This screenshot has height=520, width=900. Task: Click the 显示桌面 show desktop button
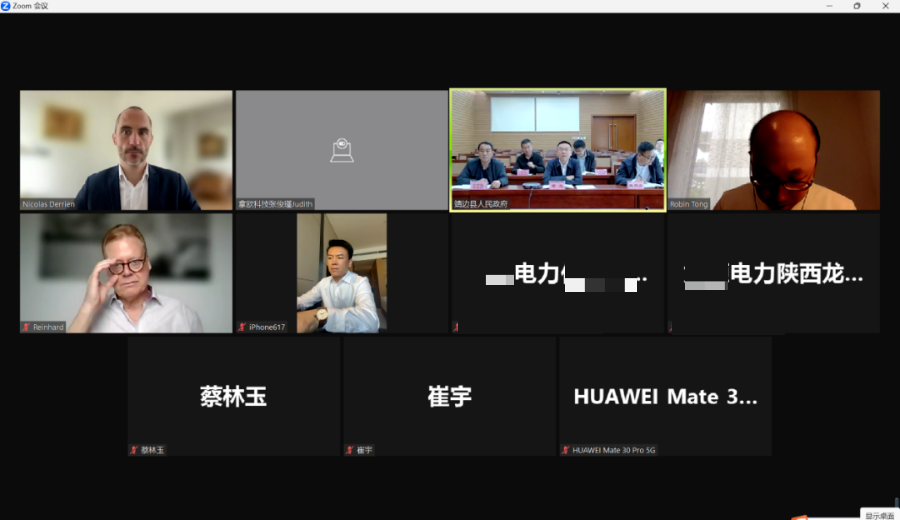[879, 515]
